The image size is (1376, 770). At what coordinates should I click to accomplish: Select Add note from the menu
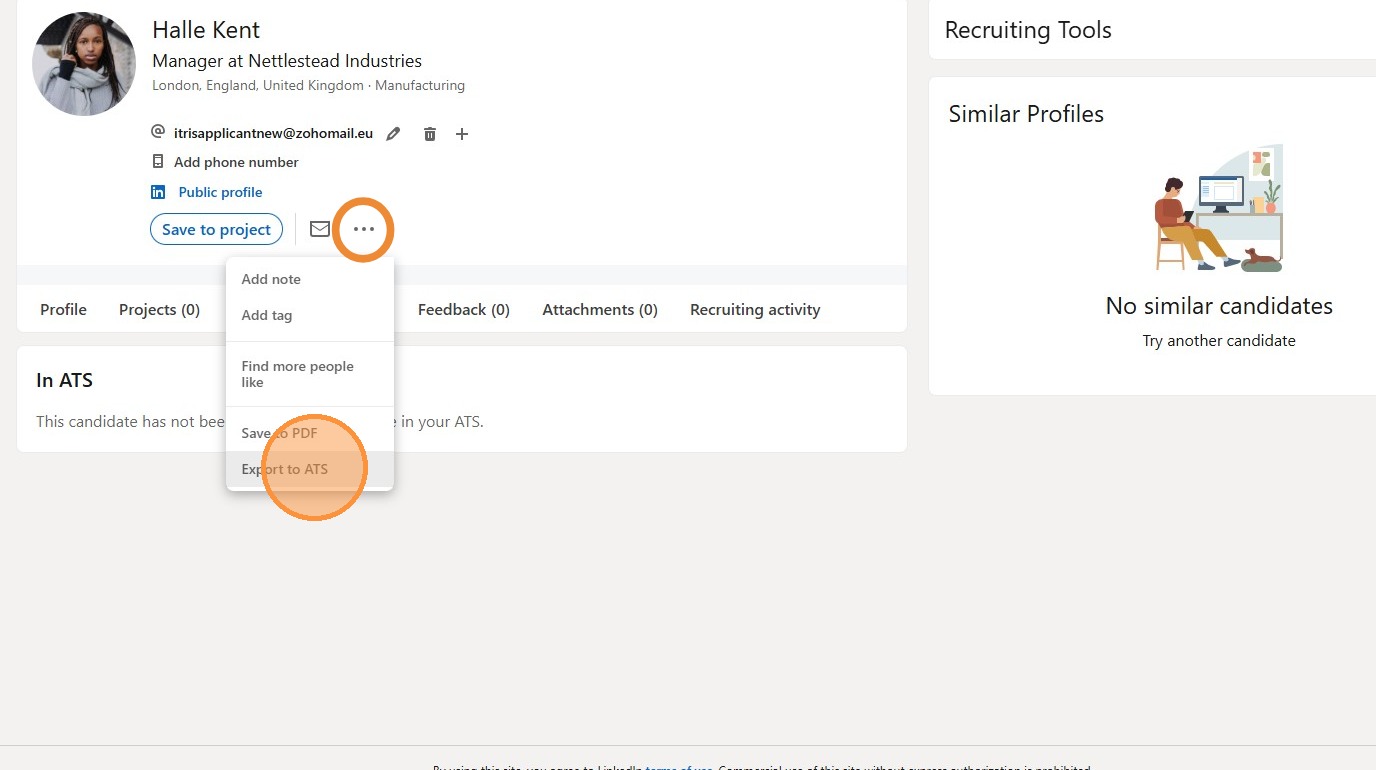pos(271,279)
